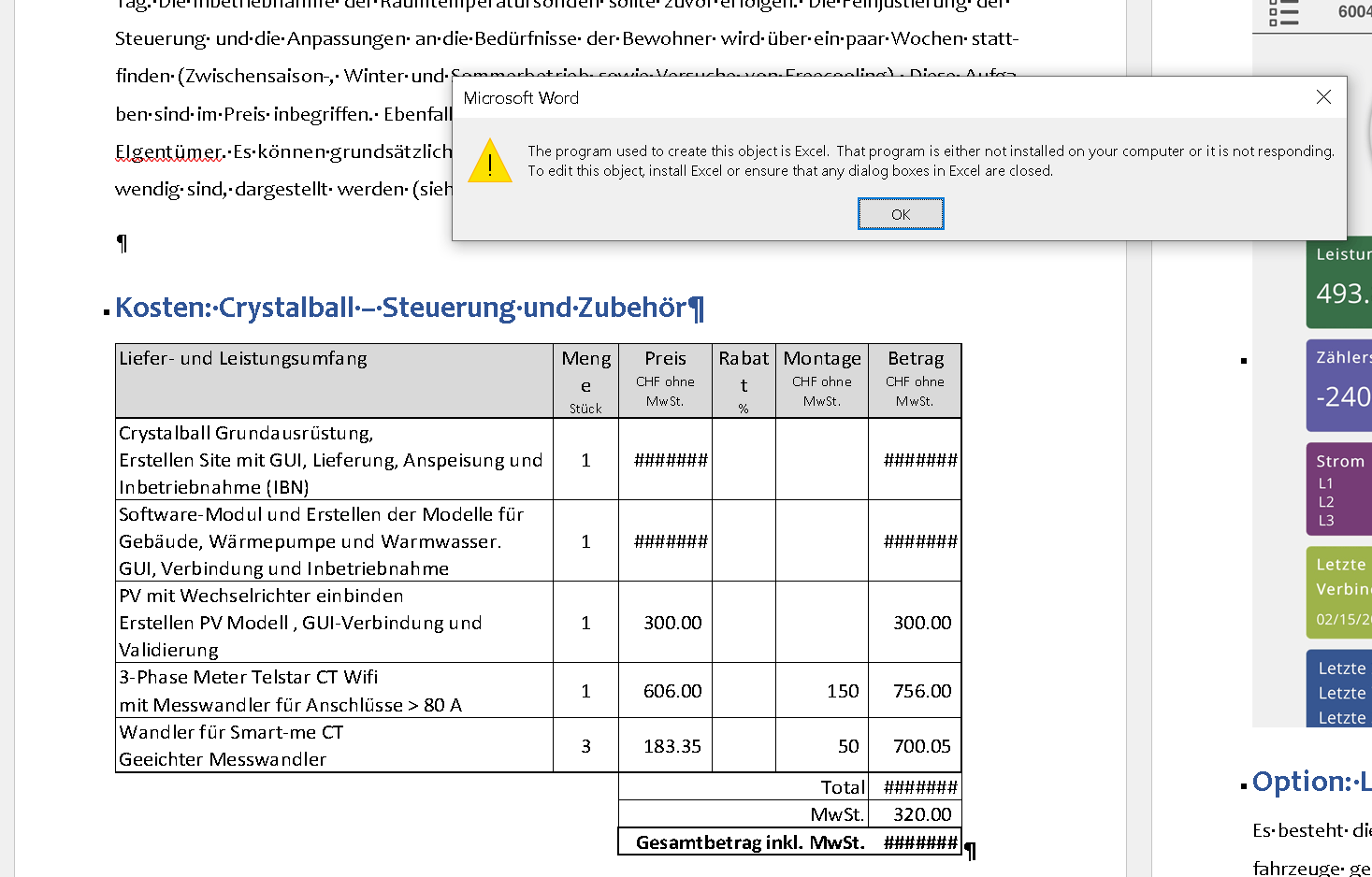Click the list icon at top right
Screen dimensions: 1372x877
pos(1284,12)
